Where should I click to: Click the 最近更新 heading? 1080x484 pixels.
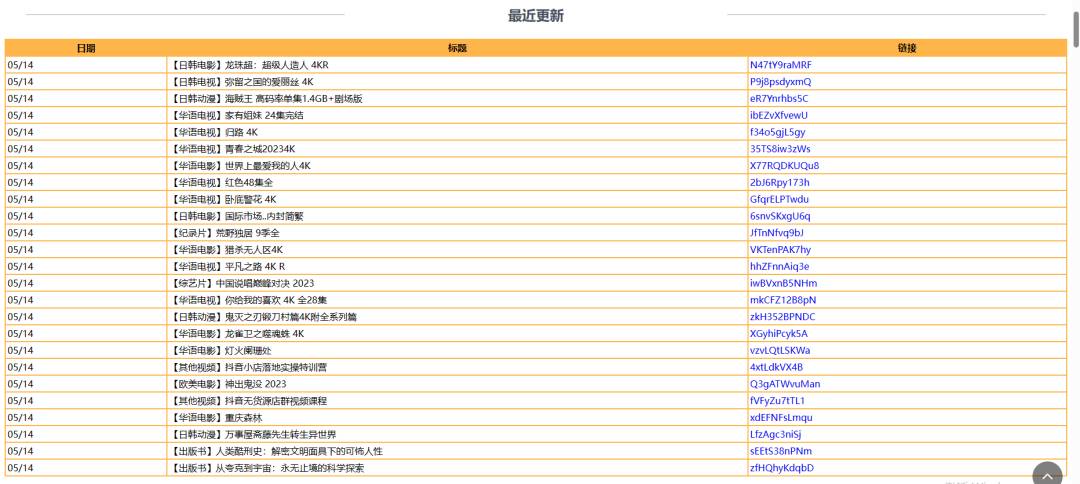(536, 16)
